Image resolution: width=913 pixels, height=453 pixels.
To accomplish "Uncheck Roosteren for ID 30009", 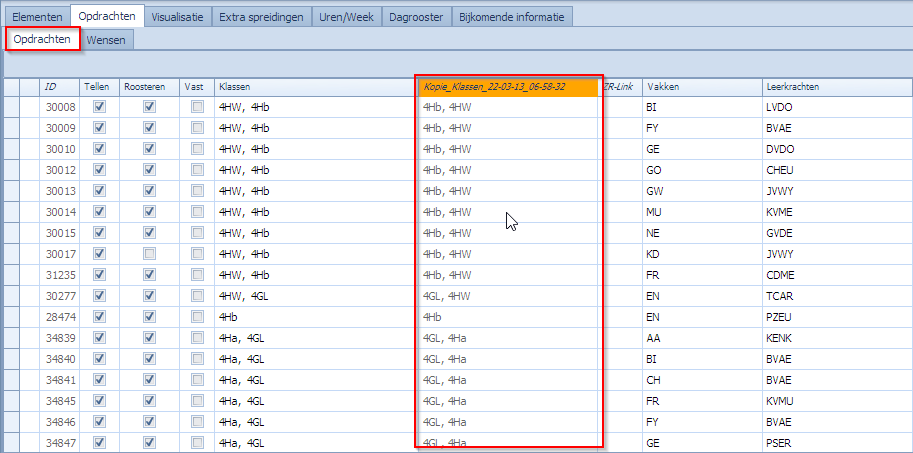I will tap(150, 128).
